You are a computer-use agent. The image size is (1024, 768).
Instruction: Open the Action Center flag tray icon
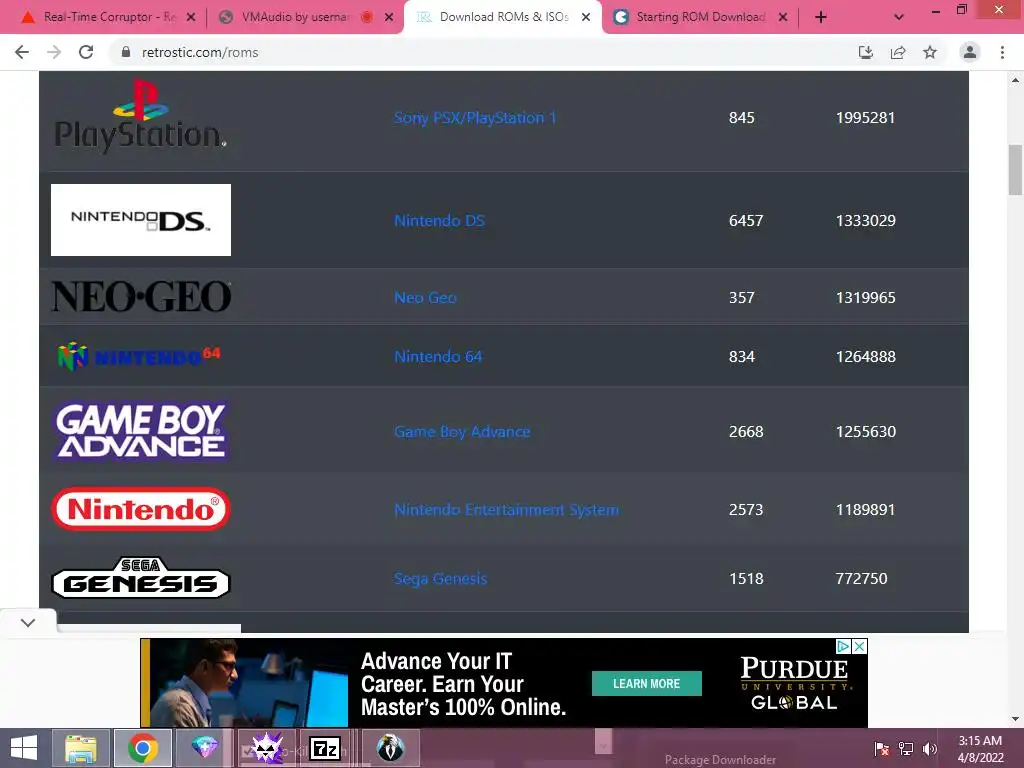(882, 748)
